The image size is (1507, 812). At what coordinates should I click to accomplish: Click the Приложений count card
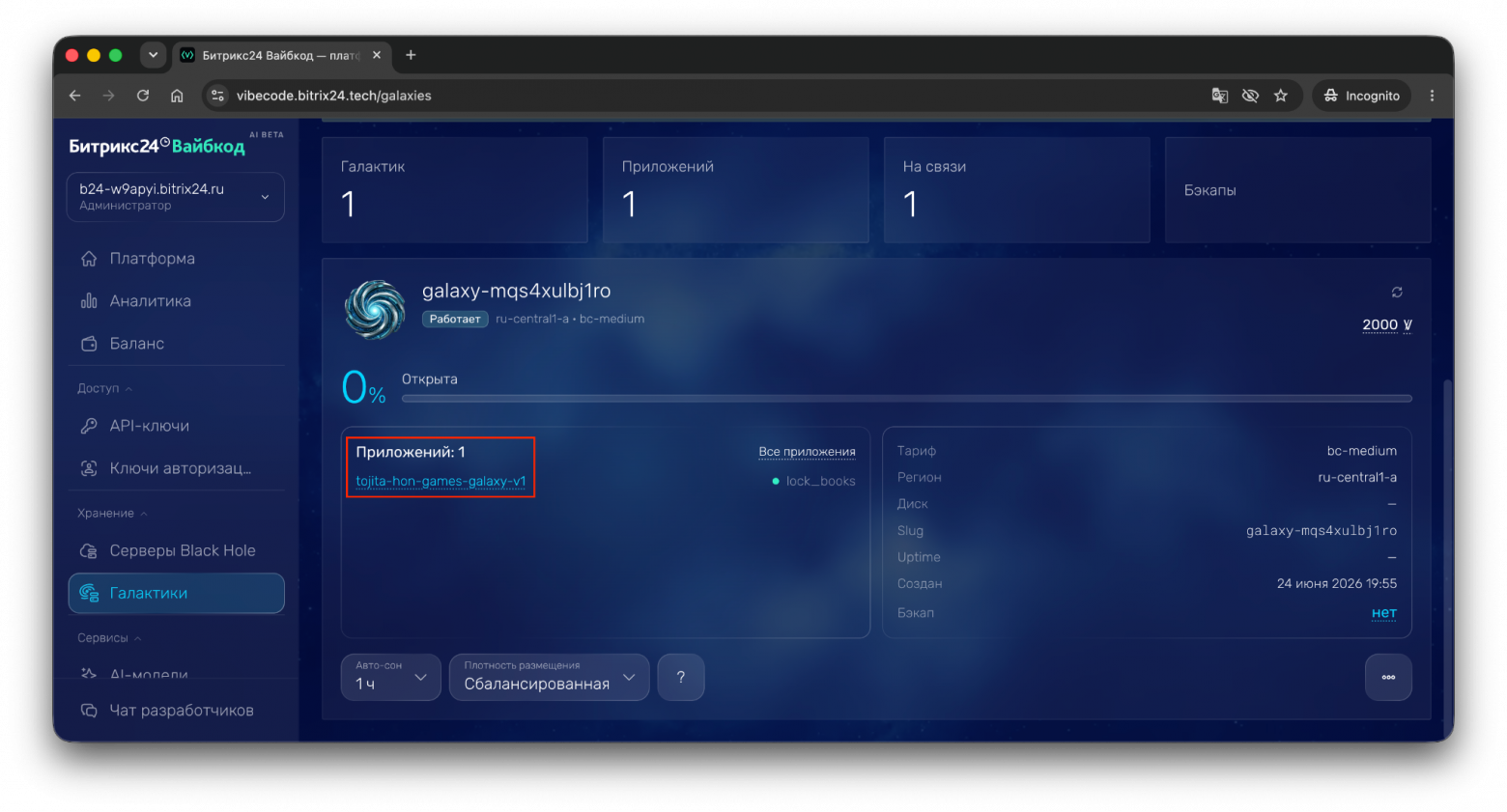[x=736, y=189]
